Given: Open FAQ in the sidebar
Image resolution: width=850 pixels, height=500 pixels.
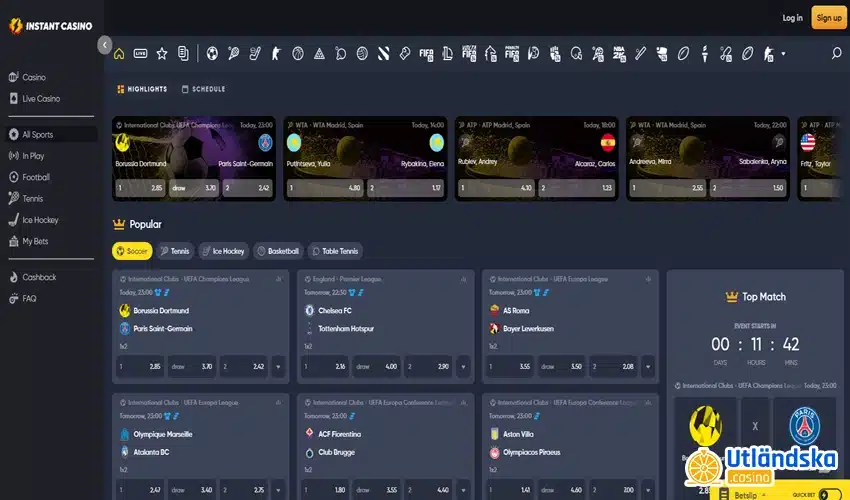Looking at the screenshot, I should (52, 299).
